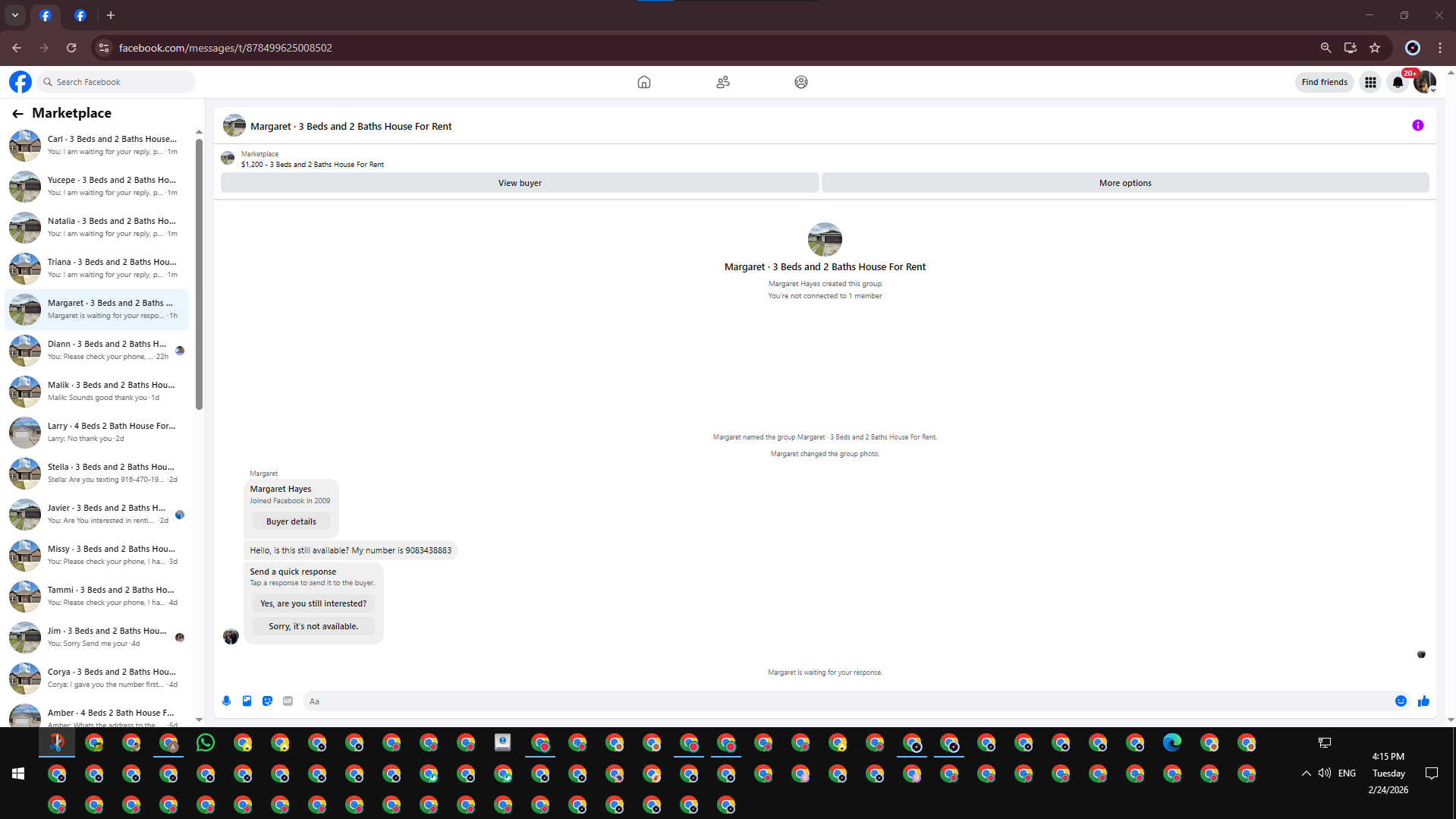This screenshot has height=819, width=1456.
Task: Click Buyer details button
Action: point(291,521)
